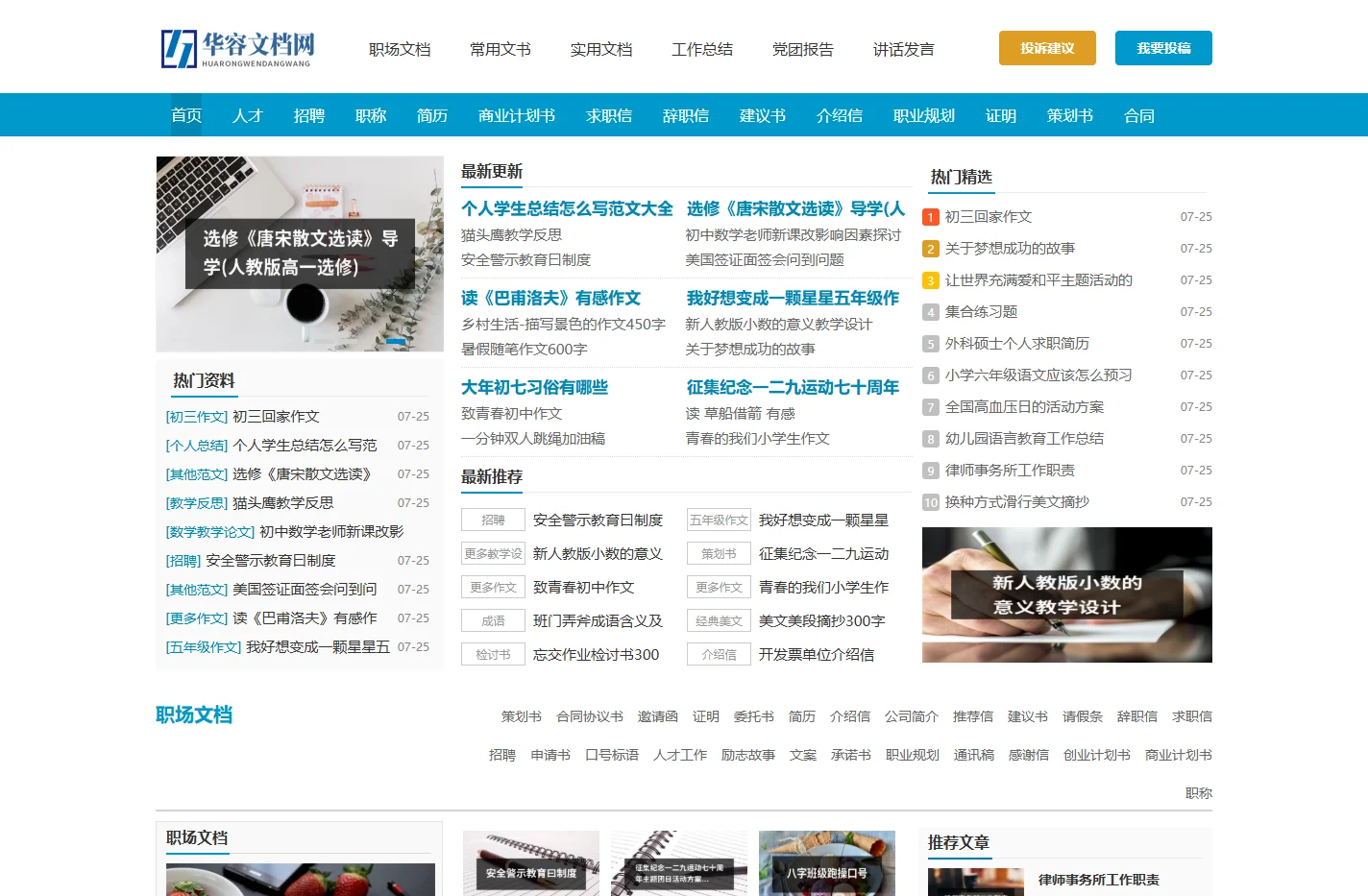
Task: Open the [招聘] category tag in 热门资料
Action: tap(183, 561)
